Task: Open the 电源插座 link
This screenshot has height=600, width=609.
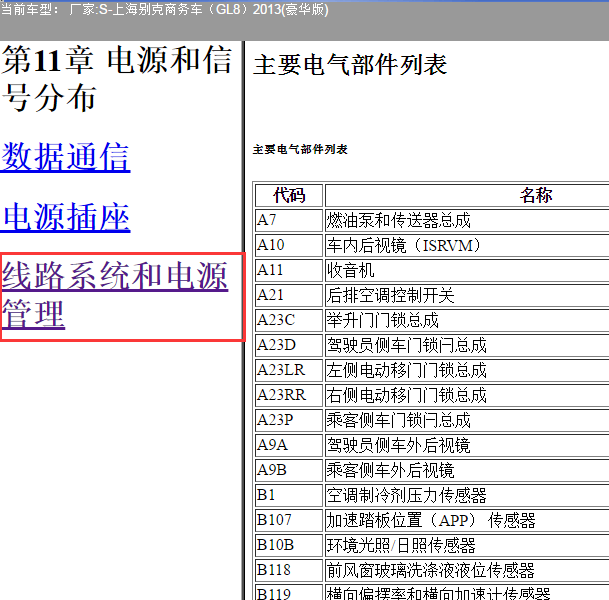Action: 65,217
